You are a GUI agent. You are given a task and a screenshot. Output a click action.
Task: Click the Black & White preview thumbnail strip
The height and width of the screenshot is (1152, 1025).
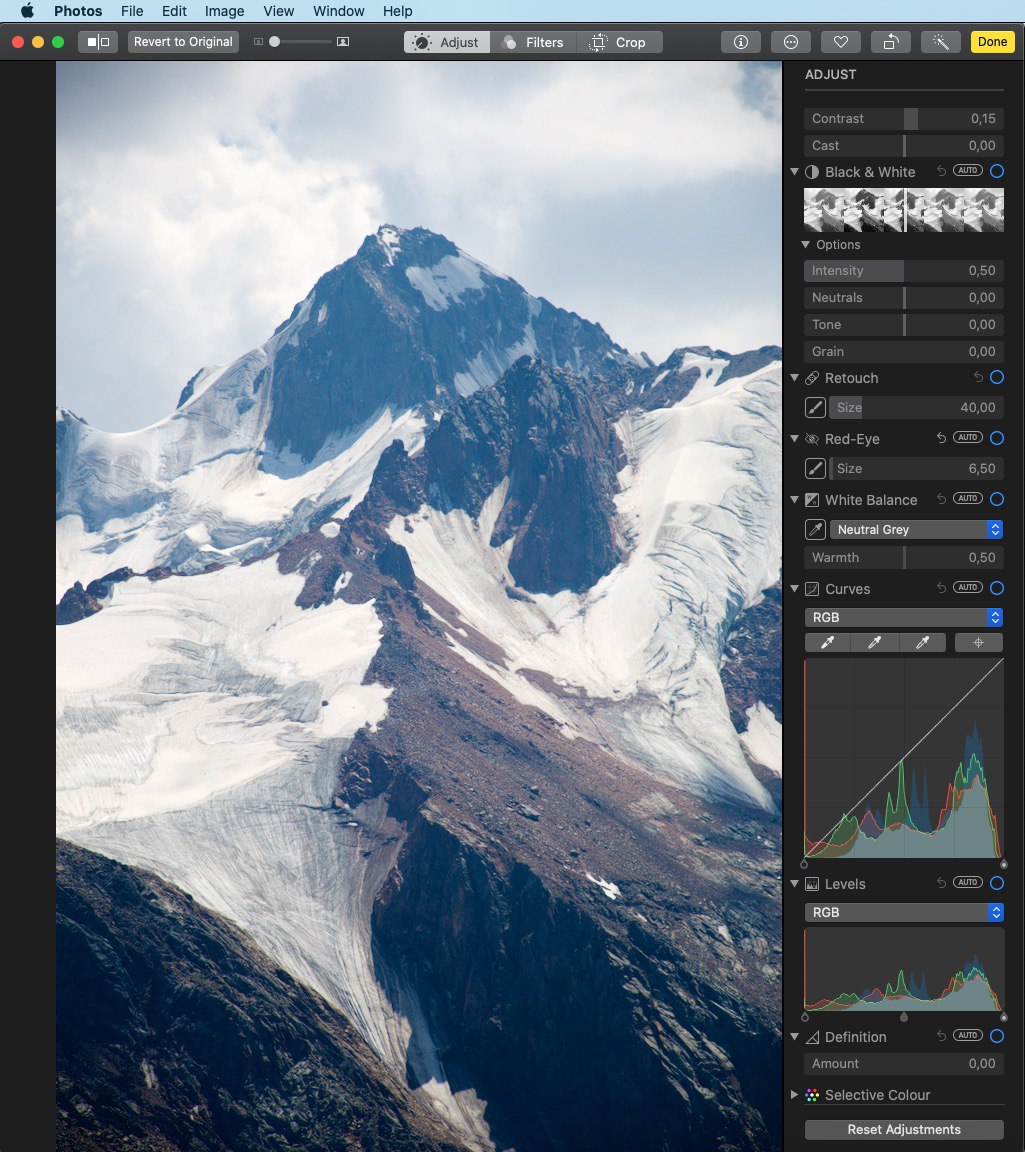904,210
